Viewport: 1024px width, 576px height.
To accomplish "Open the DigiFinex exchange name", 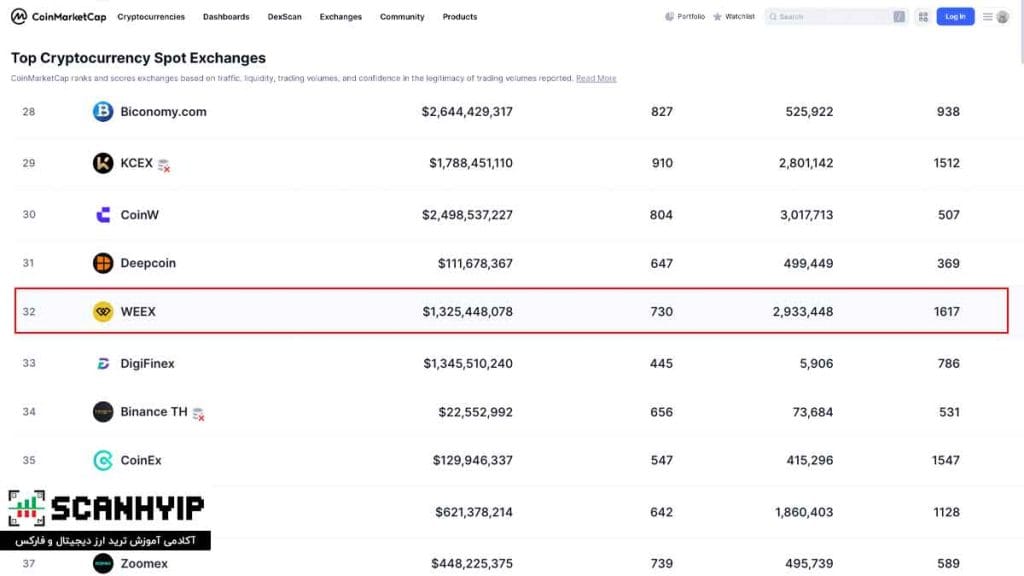I will click(x=148, y=363).
